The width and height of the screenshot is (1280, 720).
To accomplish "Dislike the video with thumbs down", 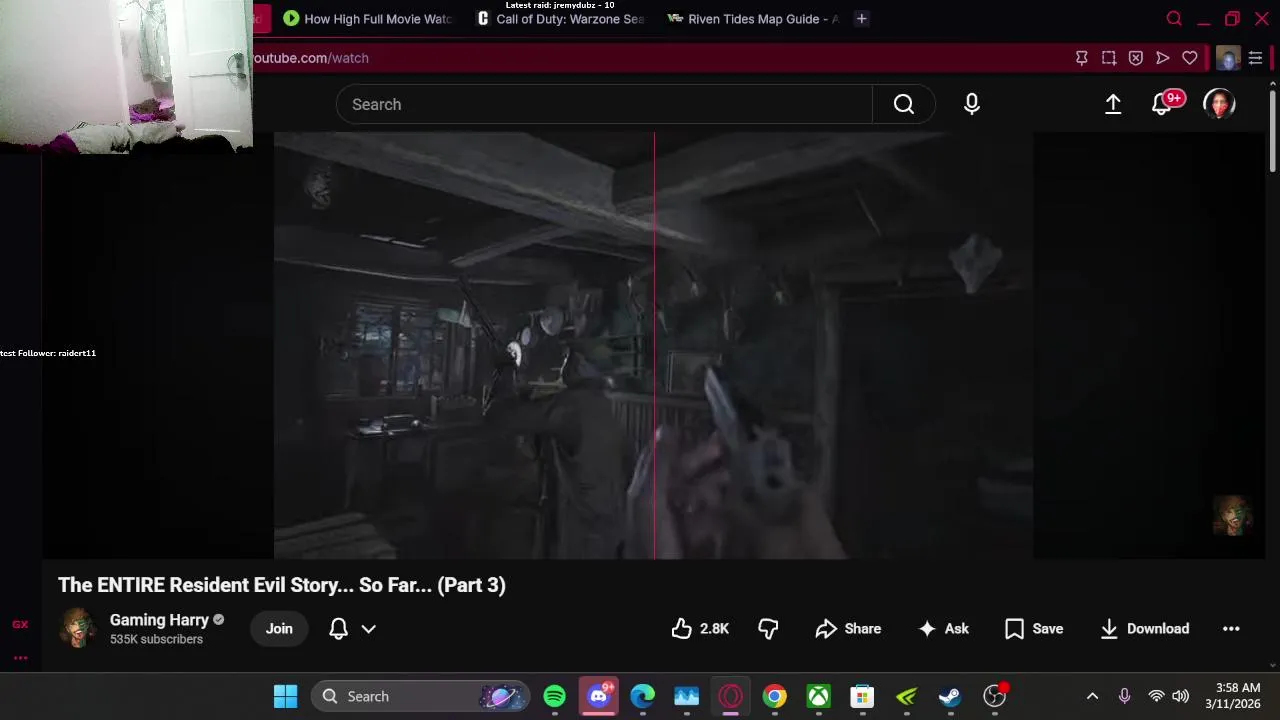I will [768, 629].
